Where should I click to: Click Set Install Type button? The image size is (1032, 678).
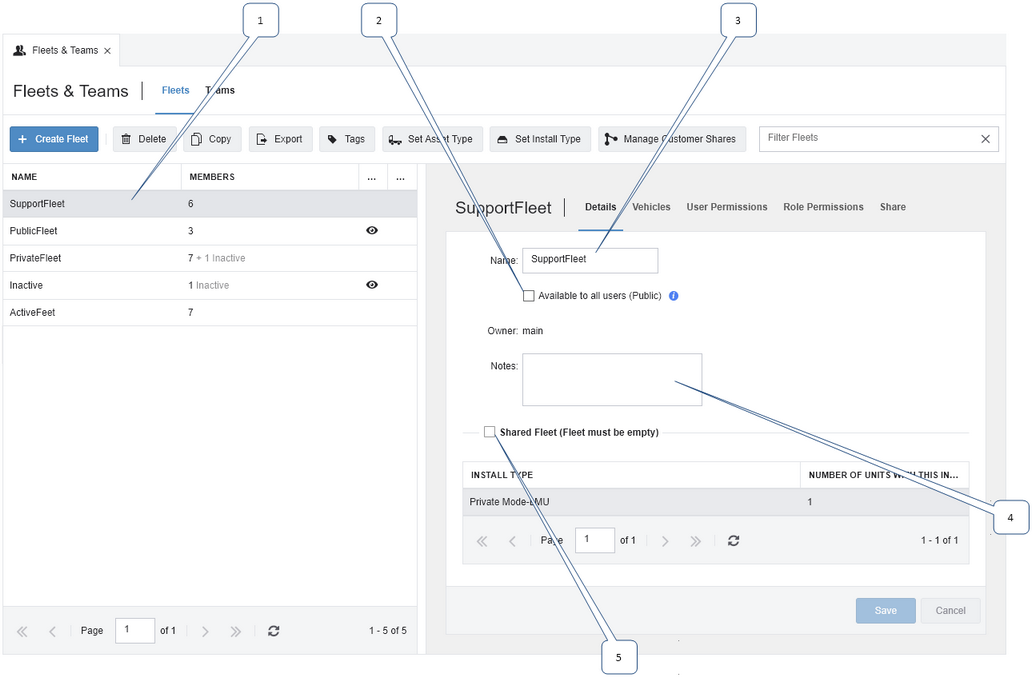tap(540, 139)
